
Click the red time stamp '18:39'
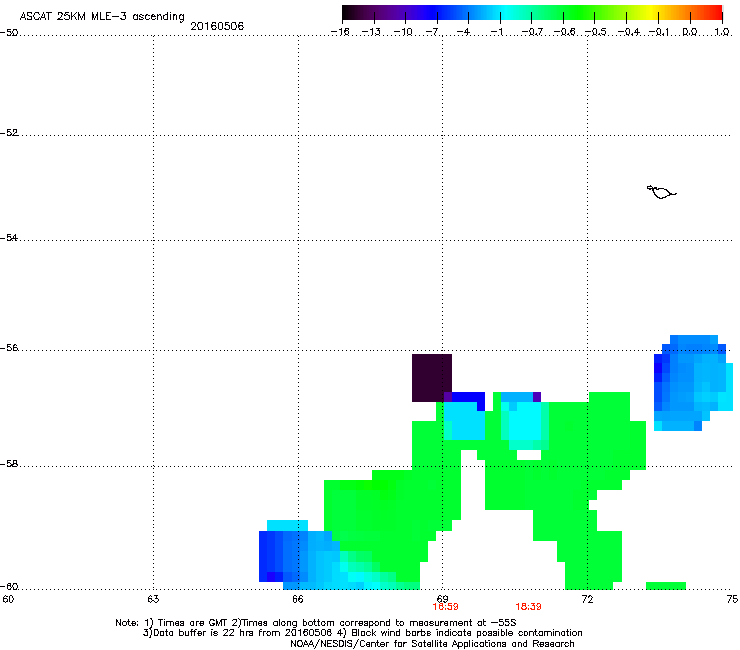coord(528,607)
